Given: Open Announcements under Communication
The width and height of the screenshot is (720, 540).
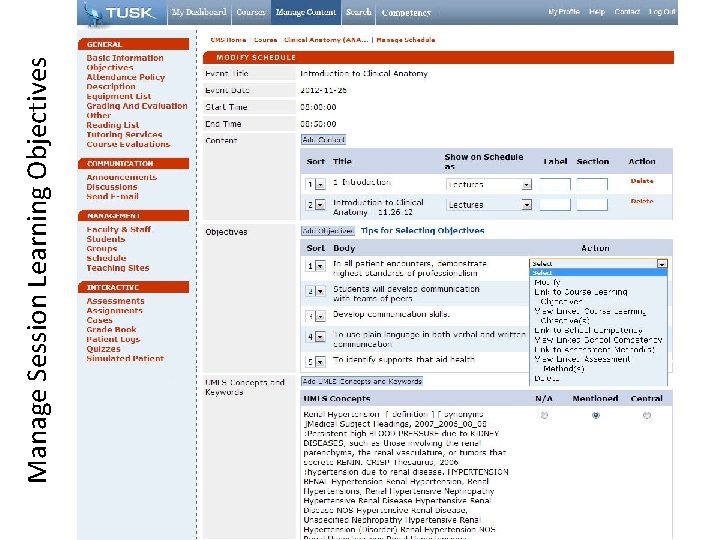Looking at the screenshot, I should pyautogui.click(x=122, y=177).
